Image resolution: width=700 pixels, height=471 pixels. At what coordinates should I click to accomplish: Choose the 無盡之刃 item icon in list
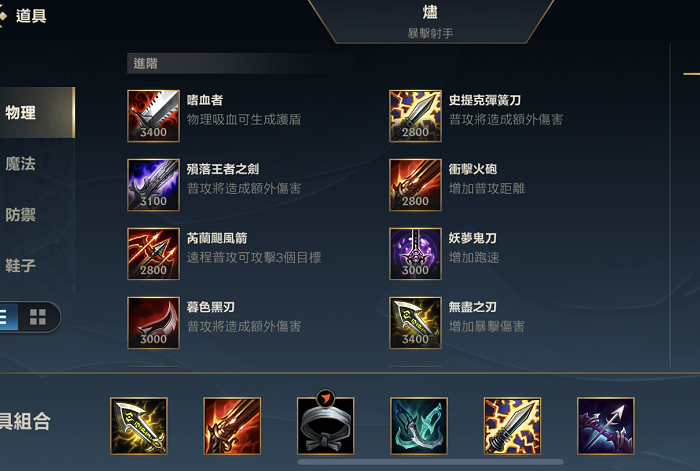pos(415,323)
